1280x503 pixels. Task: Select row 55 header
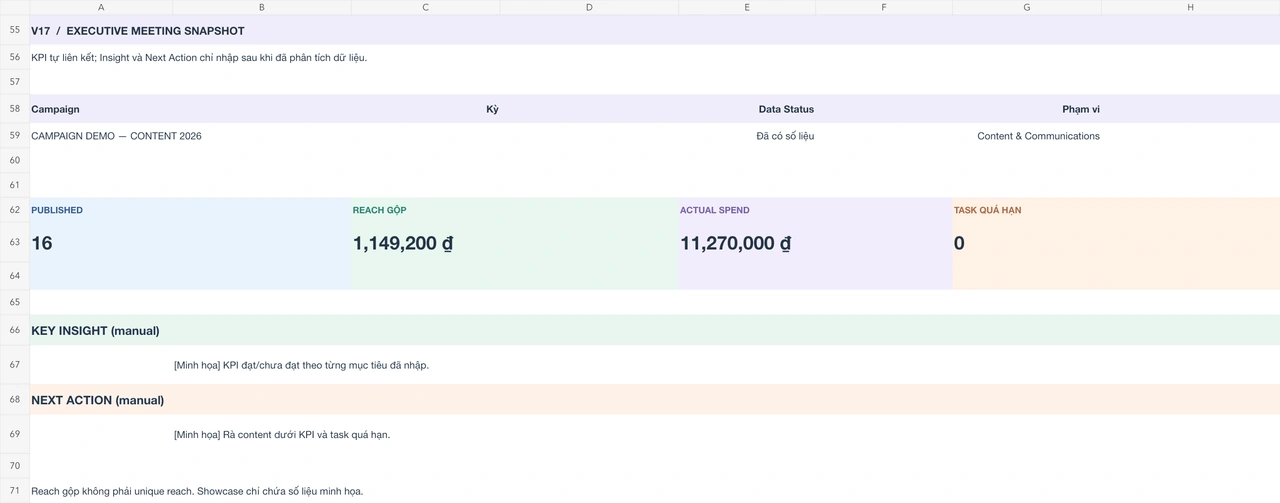click(x=15, y=30)
